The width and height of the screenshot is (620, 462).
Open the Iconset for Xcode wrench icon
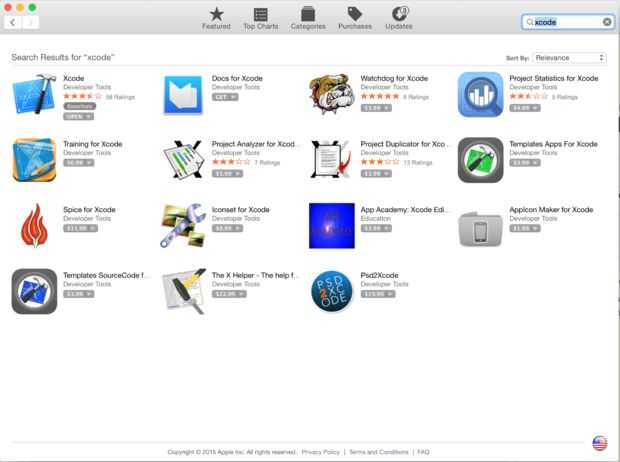coord(183,225)
